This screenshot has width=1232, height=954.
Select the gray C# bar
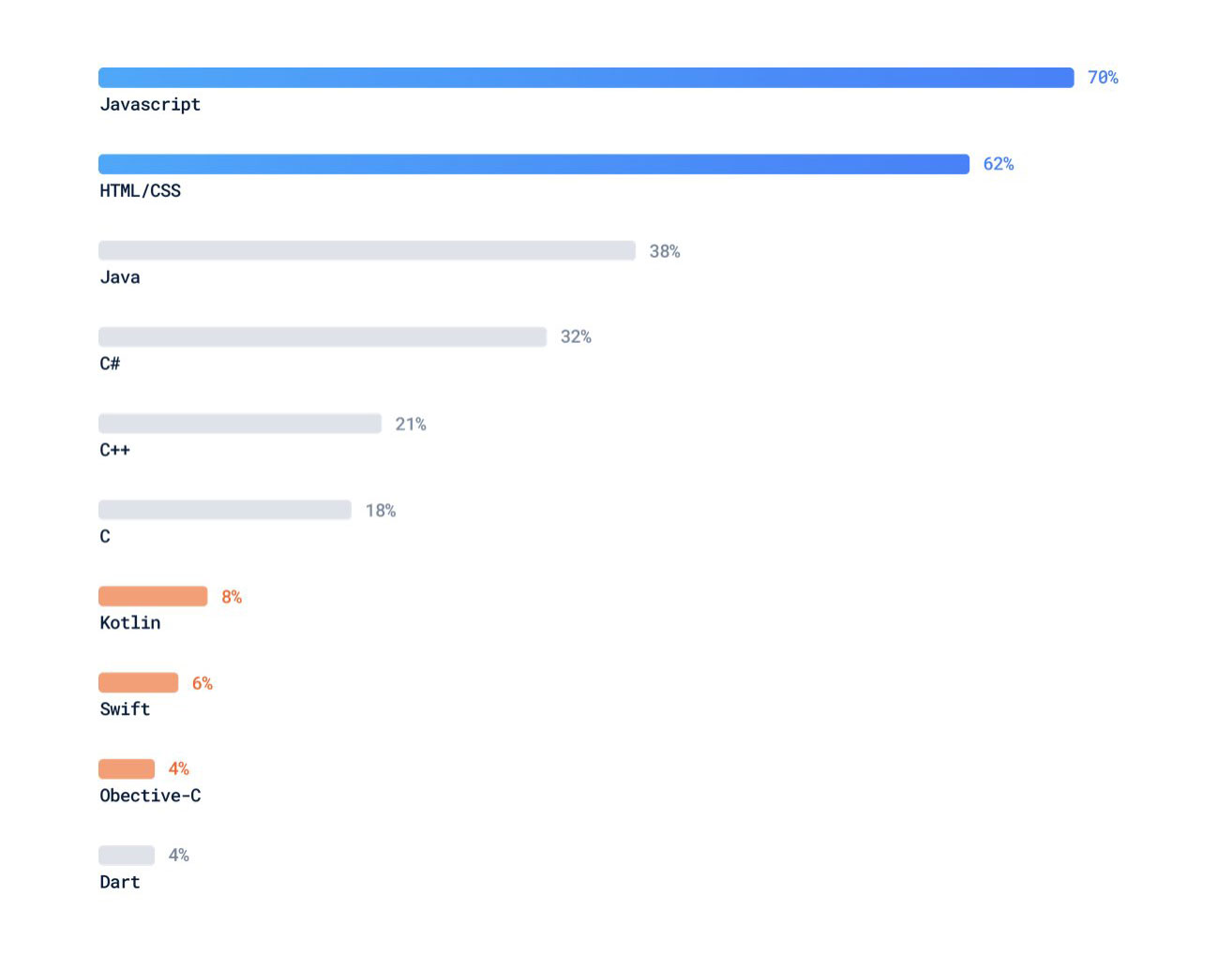tap(322, 336)
